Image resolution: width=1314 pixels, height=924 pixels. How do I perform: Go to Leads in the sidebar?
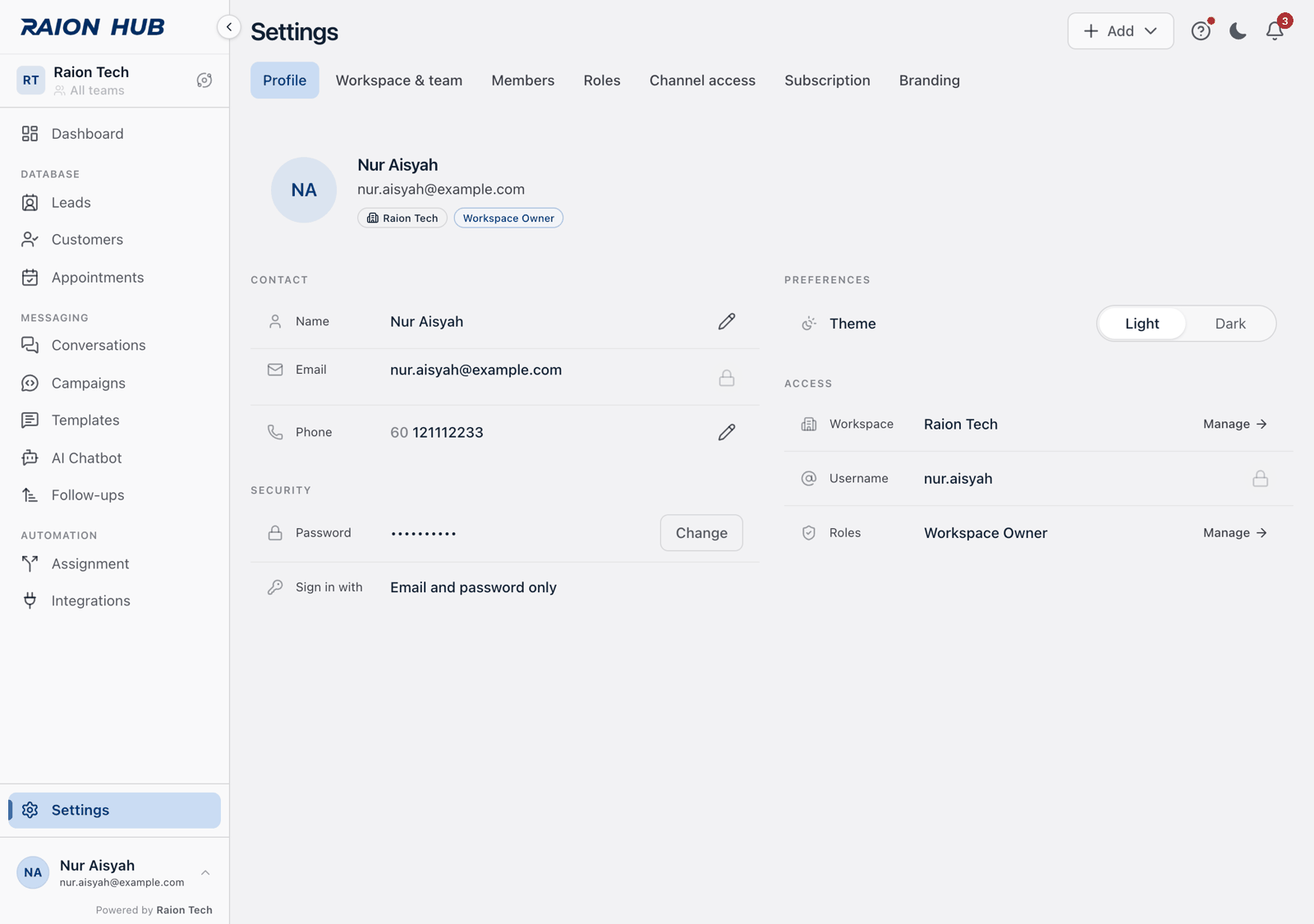114,203
